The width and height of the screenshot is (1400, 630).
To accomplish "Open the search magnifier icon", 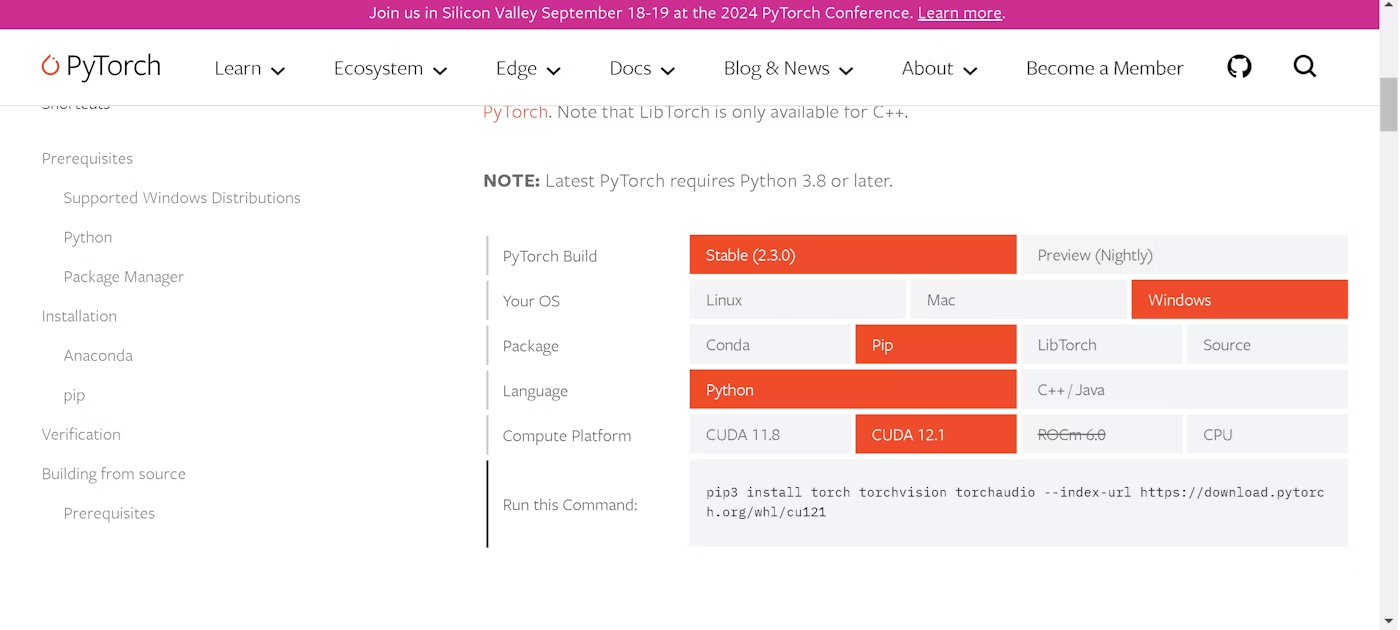I will pyautogui.click(x=1305, y=67).
